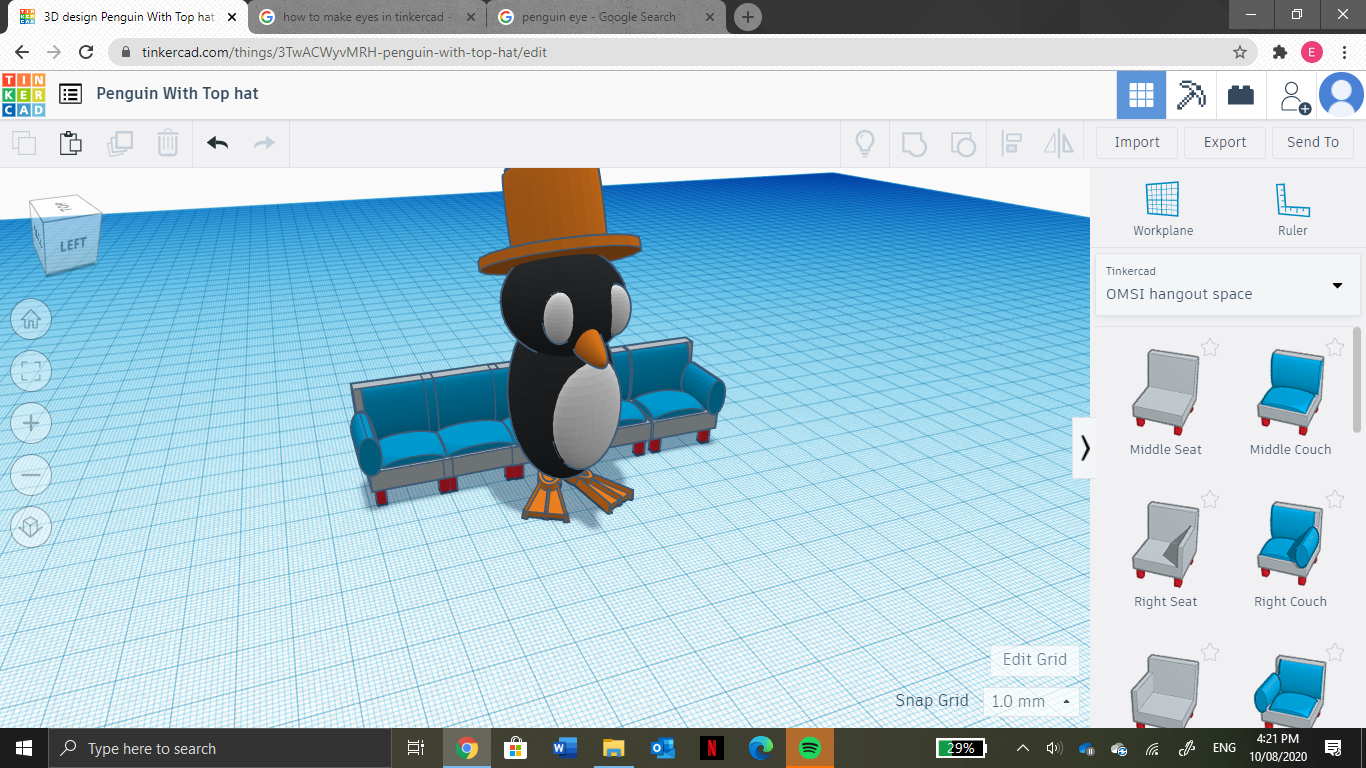This screenshot has width=1366, height=768.
Task: Favorite the Right Couch star
Action: (x=1335, y=499)
